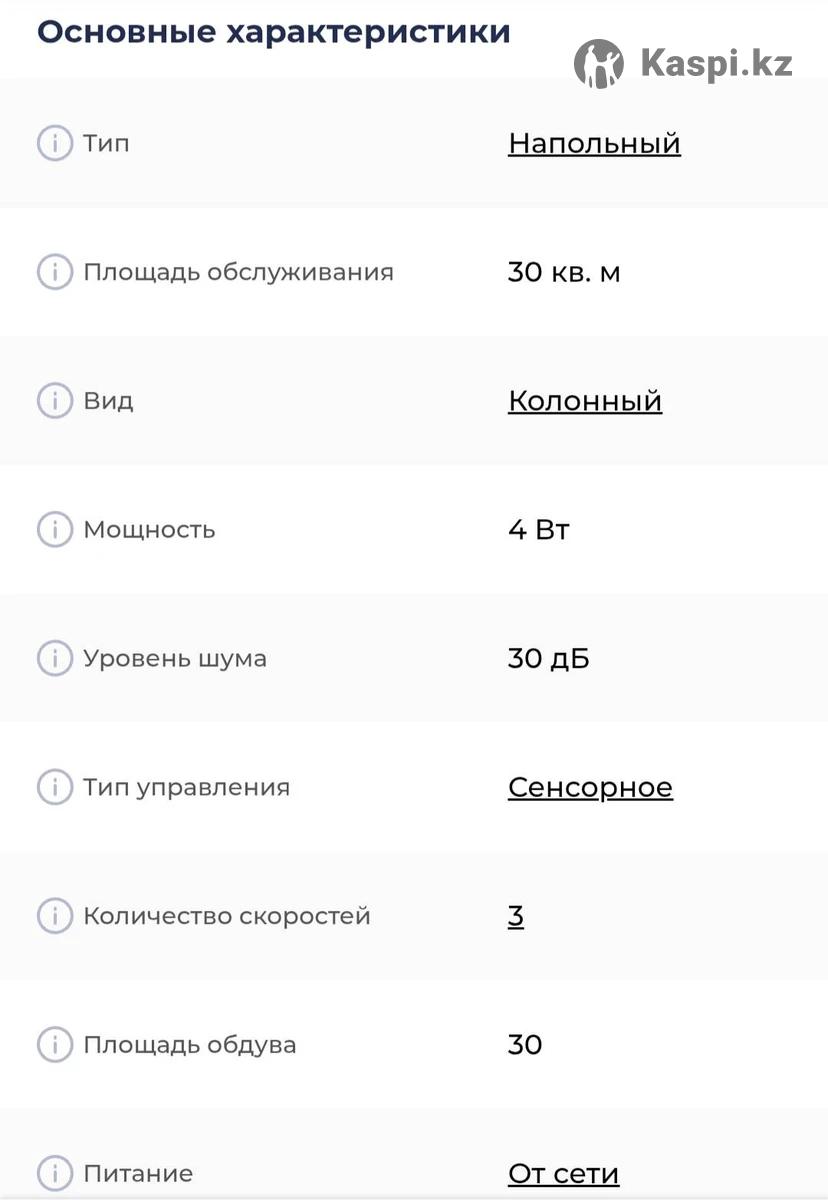Click the 4 Вт power value

tap(539, 530)
